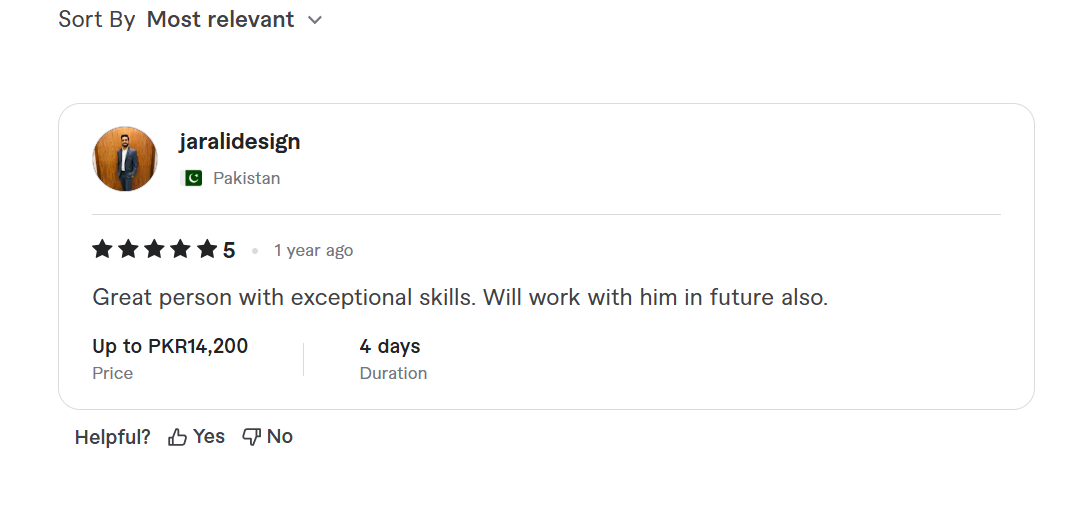Click the second rating star
Viewport: 1069px width, 521px height.
(128, 249)
